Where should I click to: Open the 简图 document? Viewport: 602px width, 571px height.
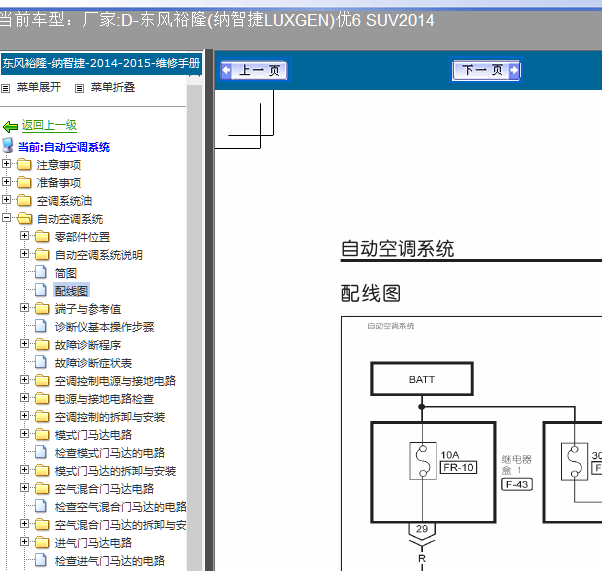[x=66, y=273]
